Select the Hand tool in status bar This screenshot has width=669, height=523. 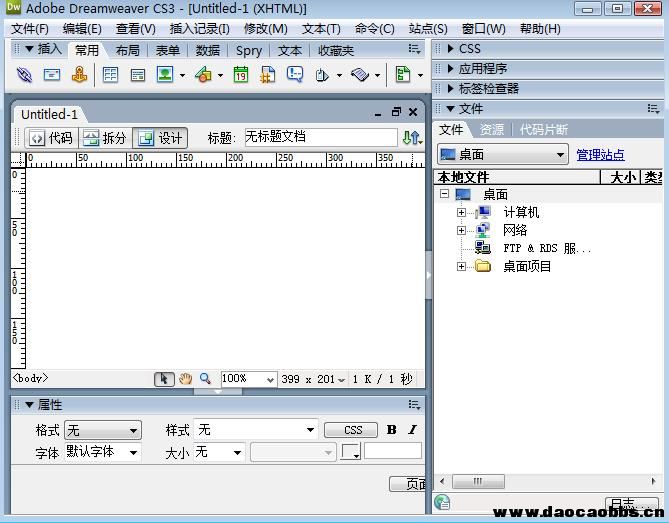[185, 379]
